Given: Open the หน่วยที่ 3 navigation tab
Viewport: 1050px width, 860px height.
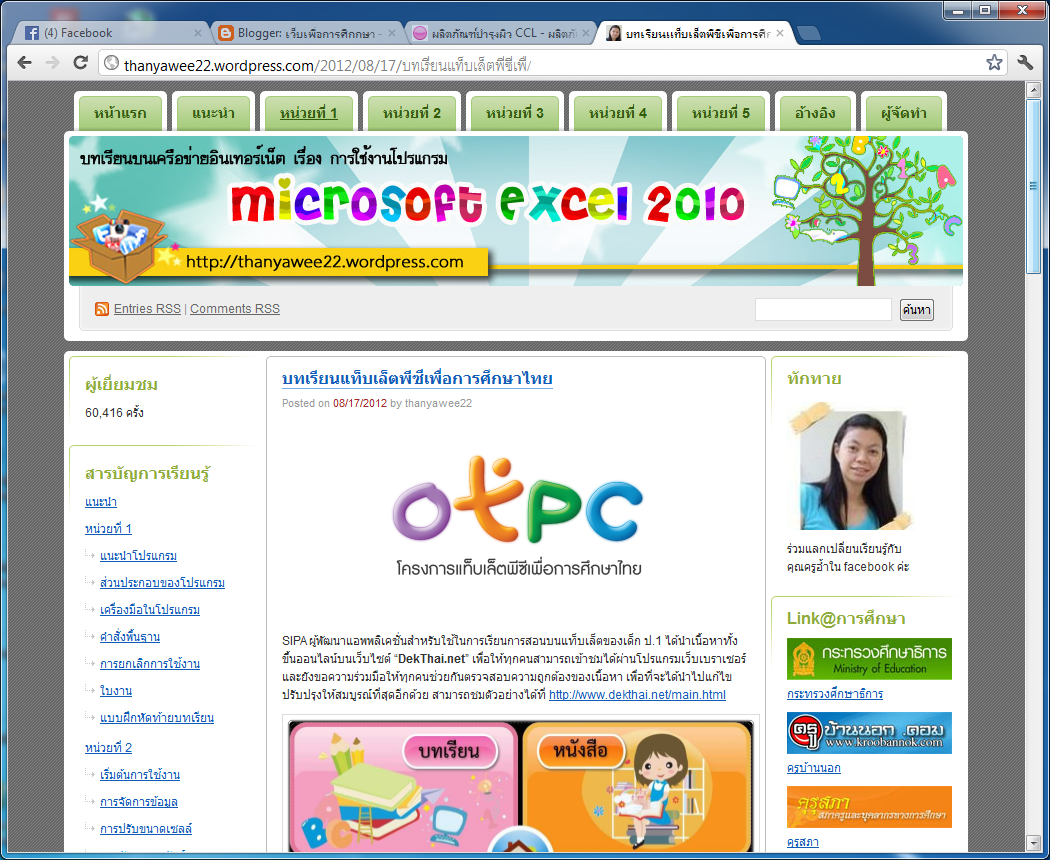Looking at the screenshot, I should pos(515,113).
